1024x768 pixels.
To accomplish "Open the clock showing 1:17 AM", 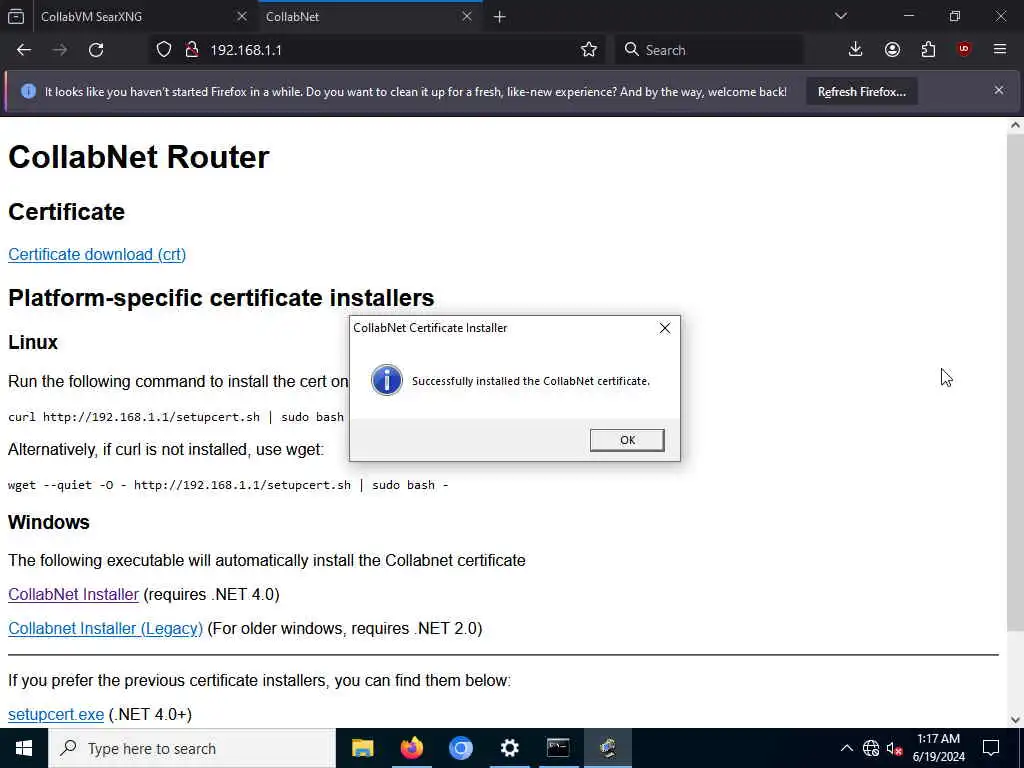I will [938, 748].
